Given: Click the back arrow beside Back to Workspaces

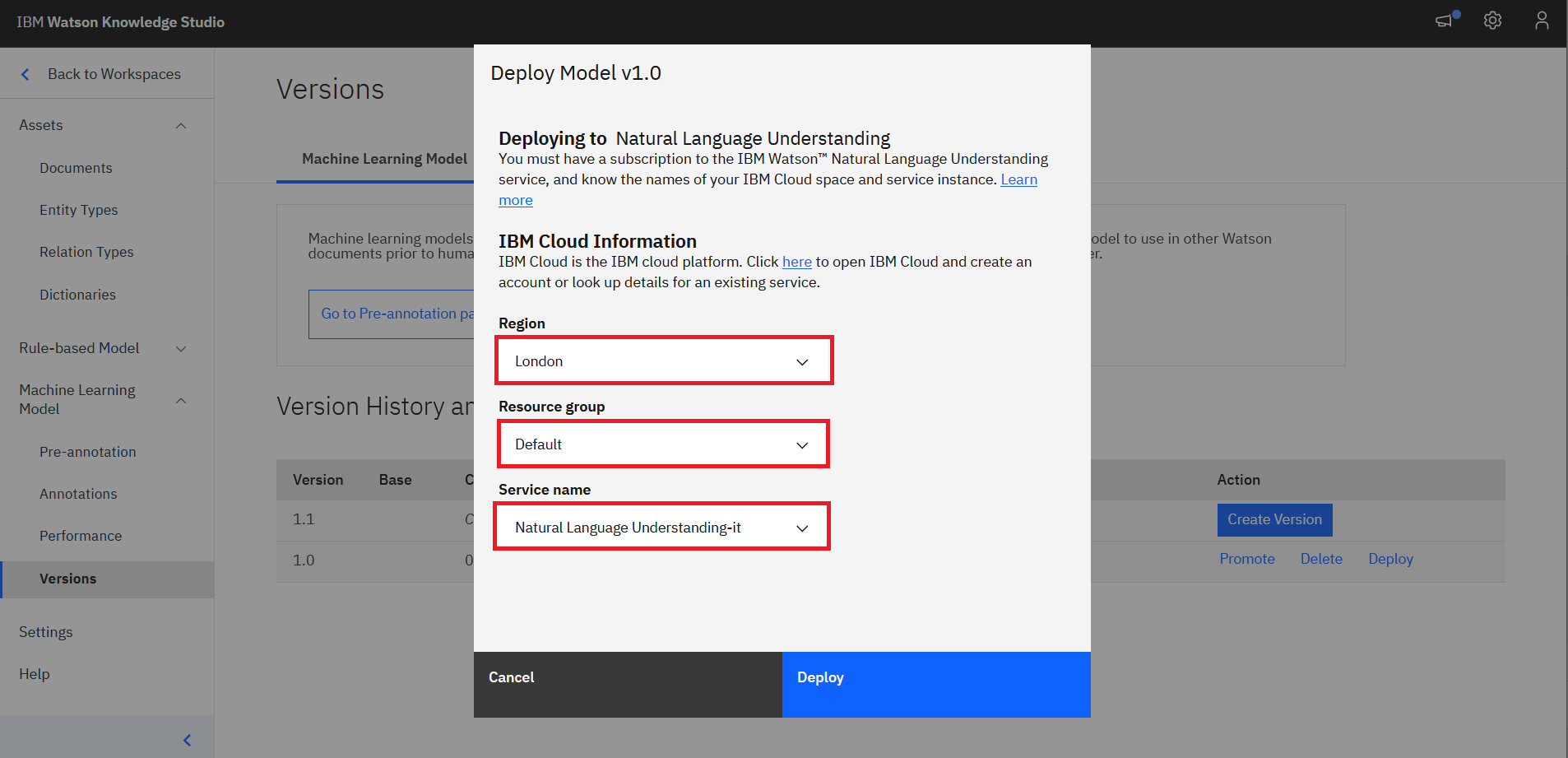Looking at the screenshot, I should click(x=26, y=74).
